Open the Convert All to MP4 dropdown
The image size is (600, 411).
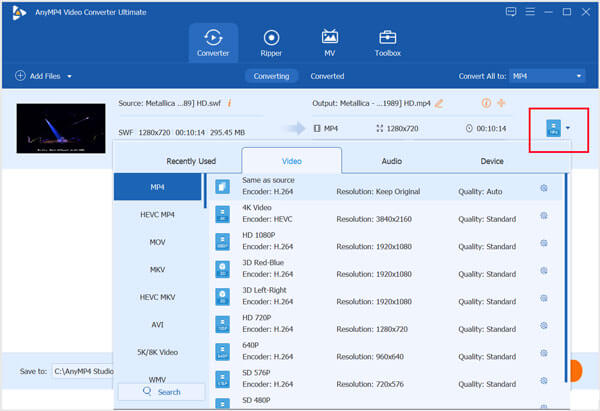point(548,76)
